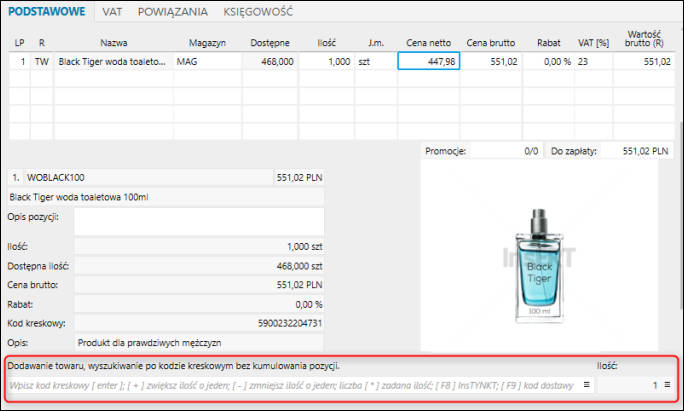This screenshot has width=684, height=411.
Task: Switch to the PODSTAWOWE tab
Action: point(47,11)
